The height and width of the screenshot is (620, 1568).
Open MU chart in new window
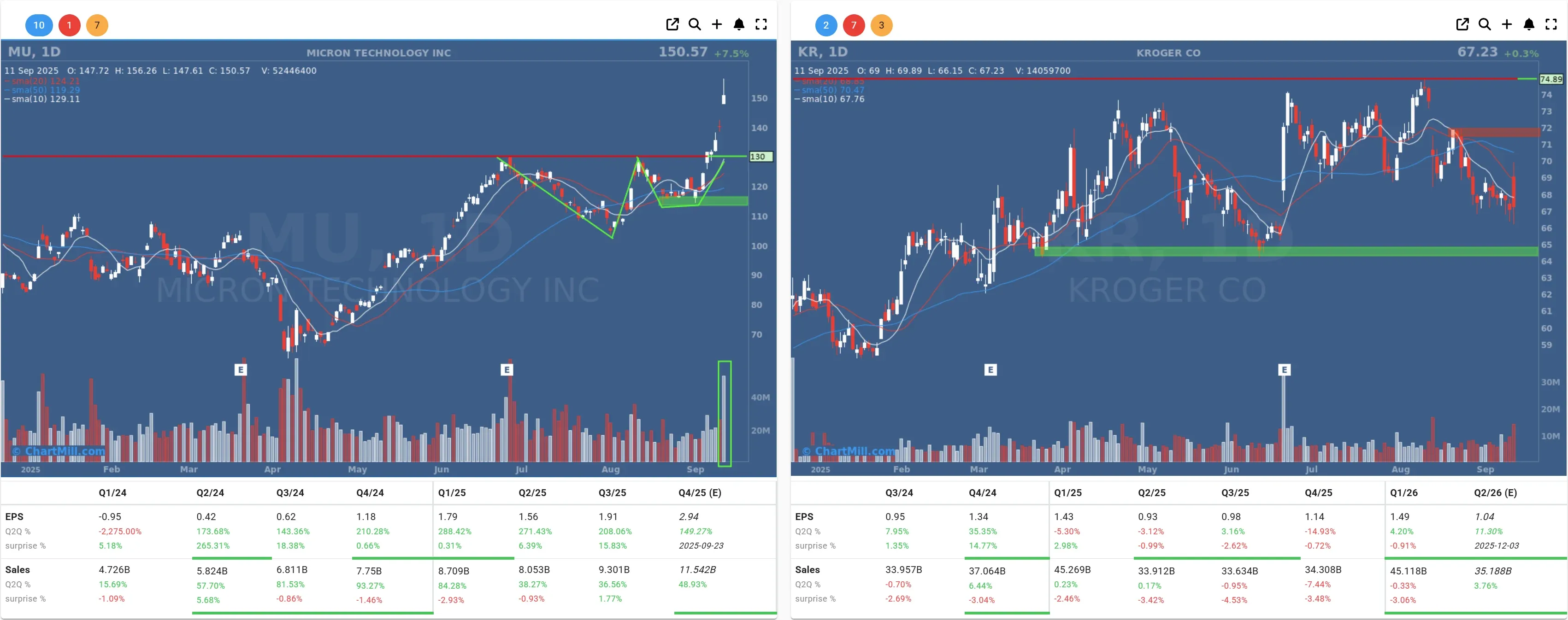pos(672,24)
